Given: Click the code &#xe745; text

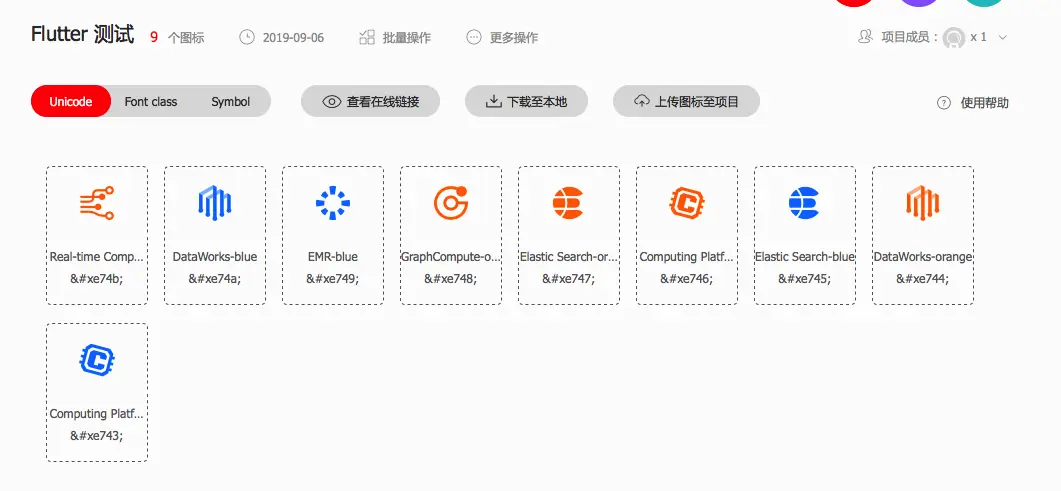Looking at the screenshot, I should (805, 279).
